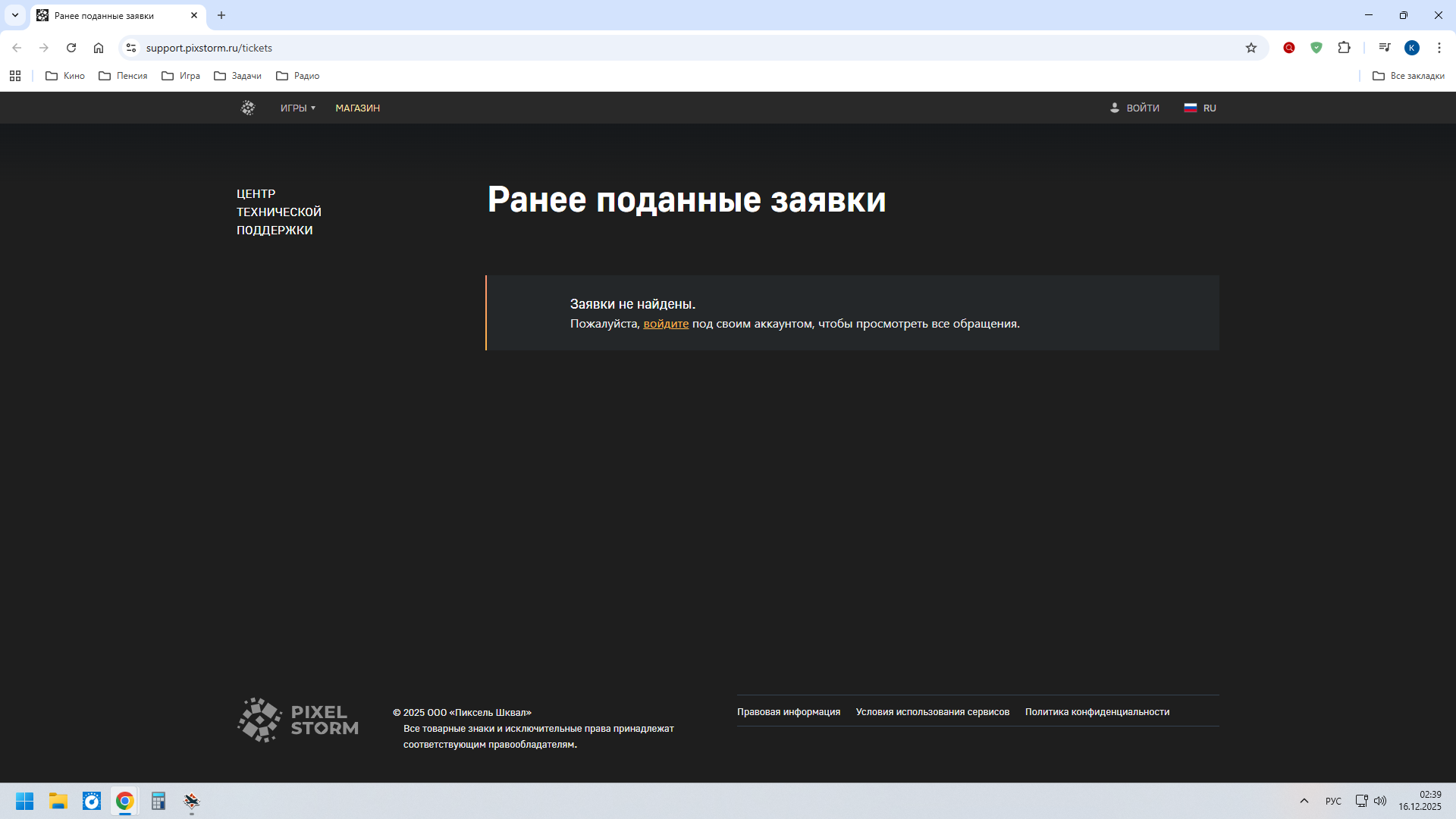Open a new browser tab
Image resolution: width=1456 pixels, height=819 pixels.
point(221,15)
